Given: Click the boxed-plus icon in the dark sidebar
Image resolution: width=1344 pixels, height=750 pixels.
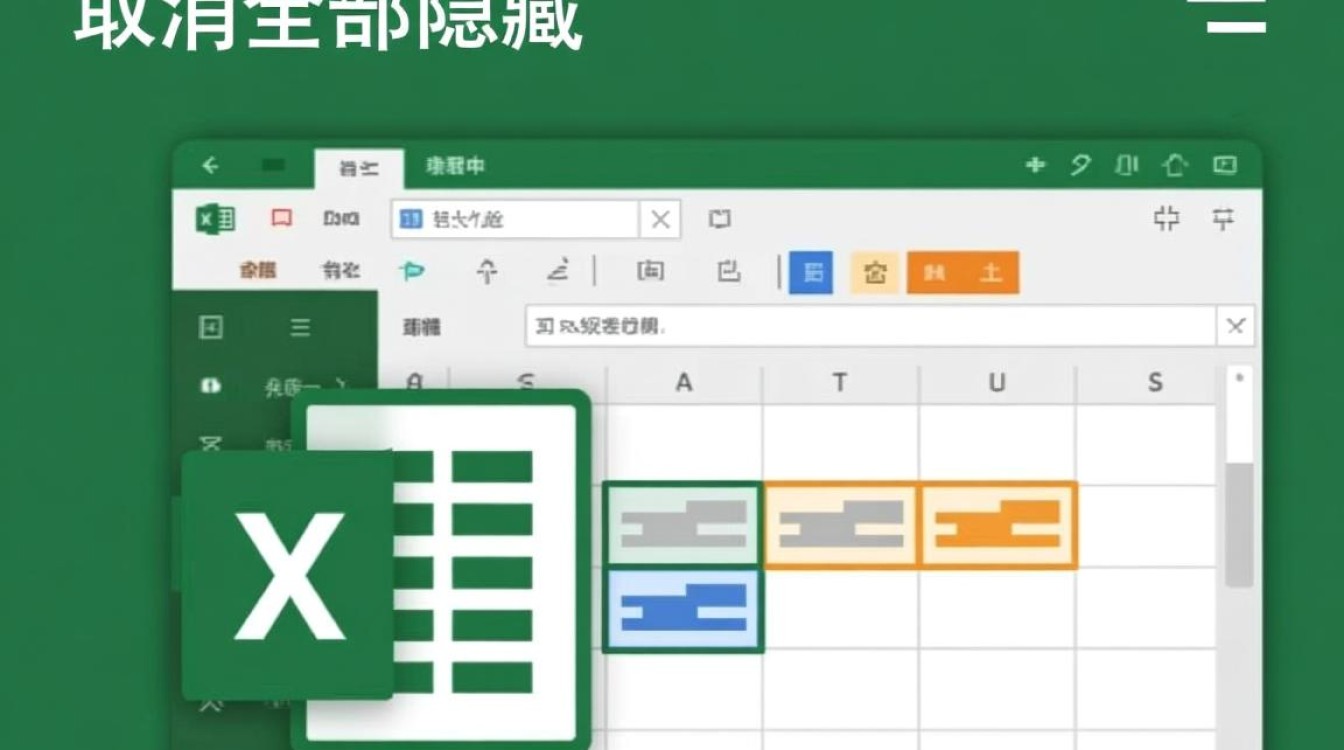Looking at the screenshot, I should click(210, 327).
